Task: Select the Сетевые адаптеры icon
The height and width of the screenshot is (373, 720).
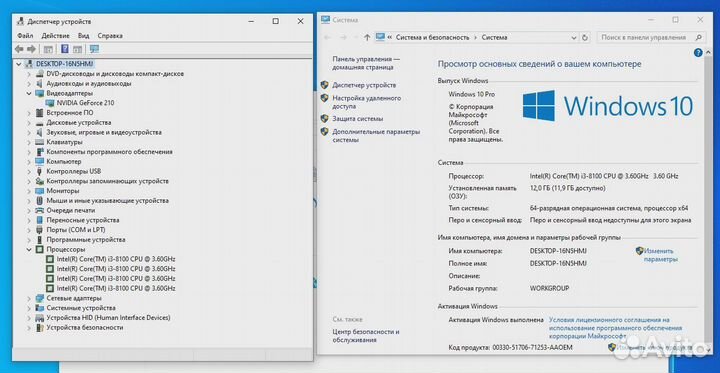Action: point(39,298)
